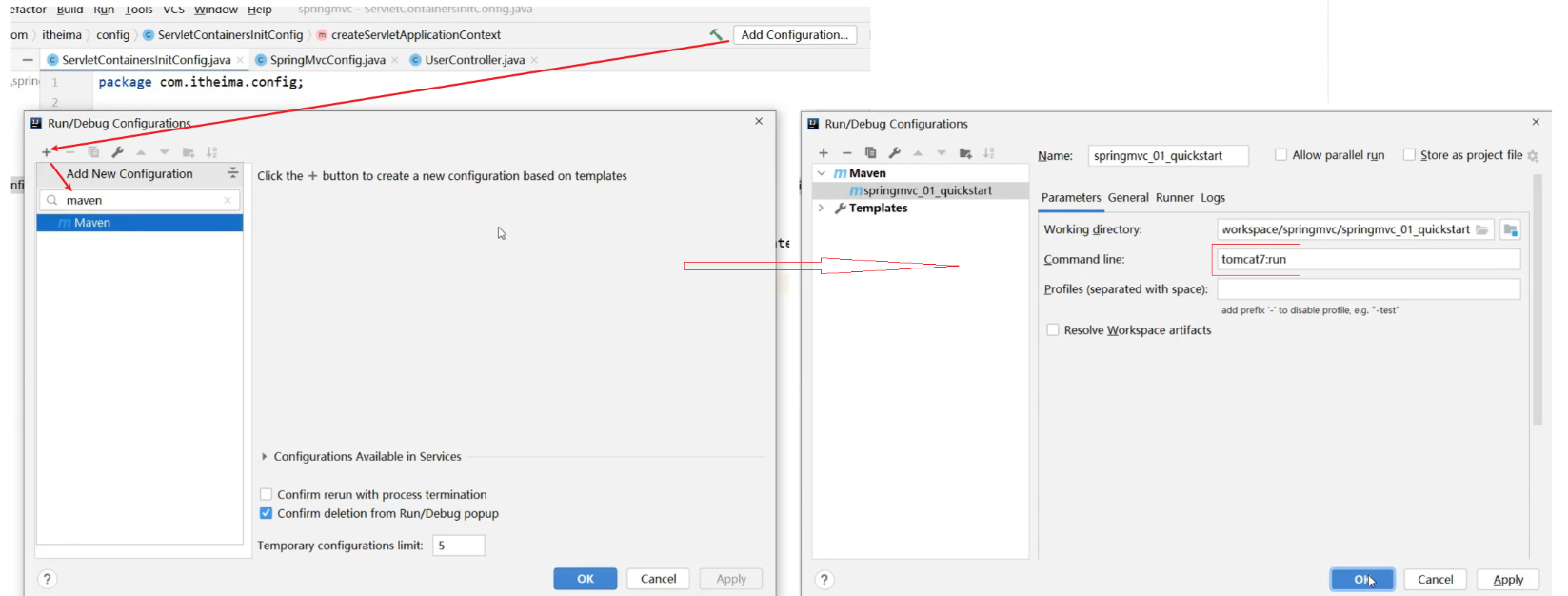Click collapse-all icon beside Add New Configuration

coord(232,173)
